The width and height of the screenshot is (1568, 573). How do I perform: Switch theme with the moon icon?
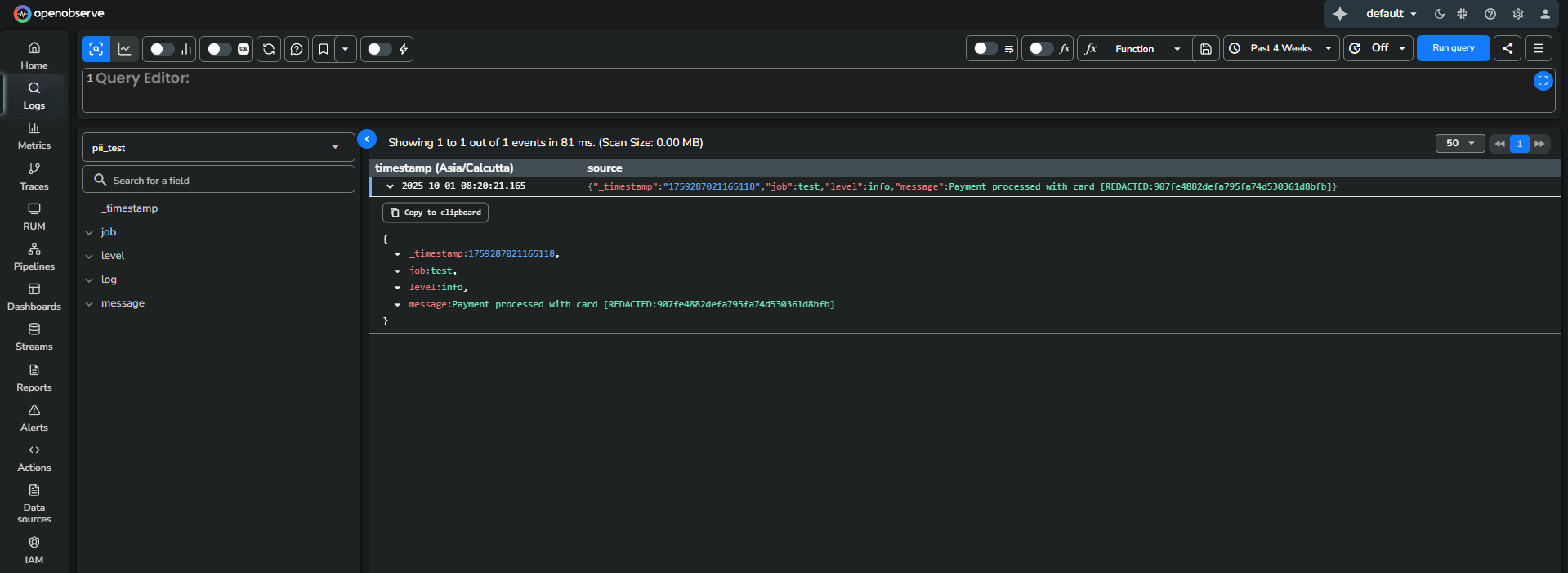tap(1440, 14)
